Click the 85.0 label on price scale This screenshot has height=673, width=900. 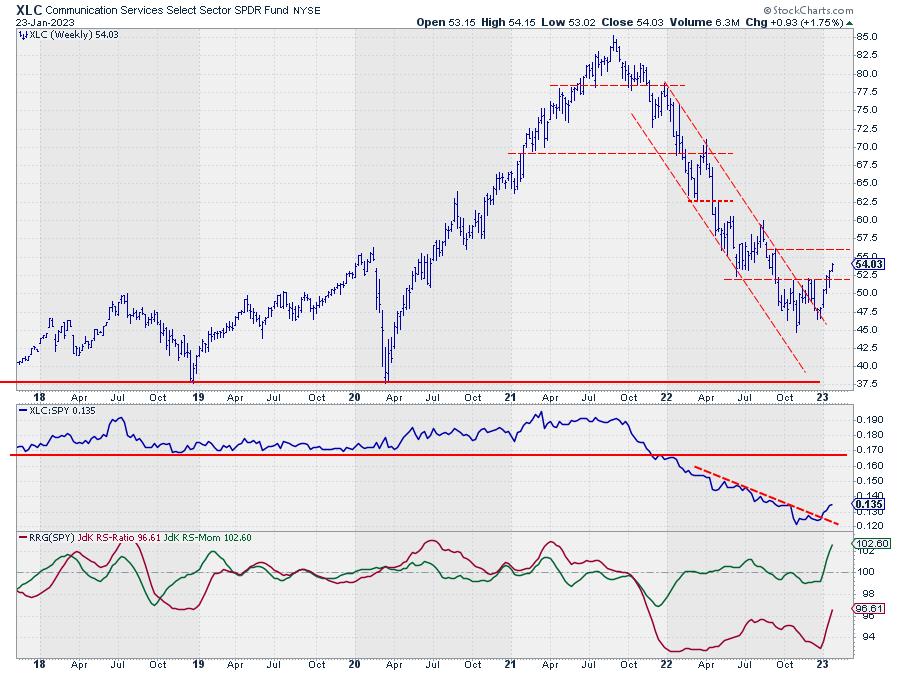866,37
